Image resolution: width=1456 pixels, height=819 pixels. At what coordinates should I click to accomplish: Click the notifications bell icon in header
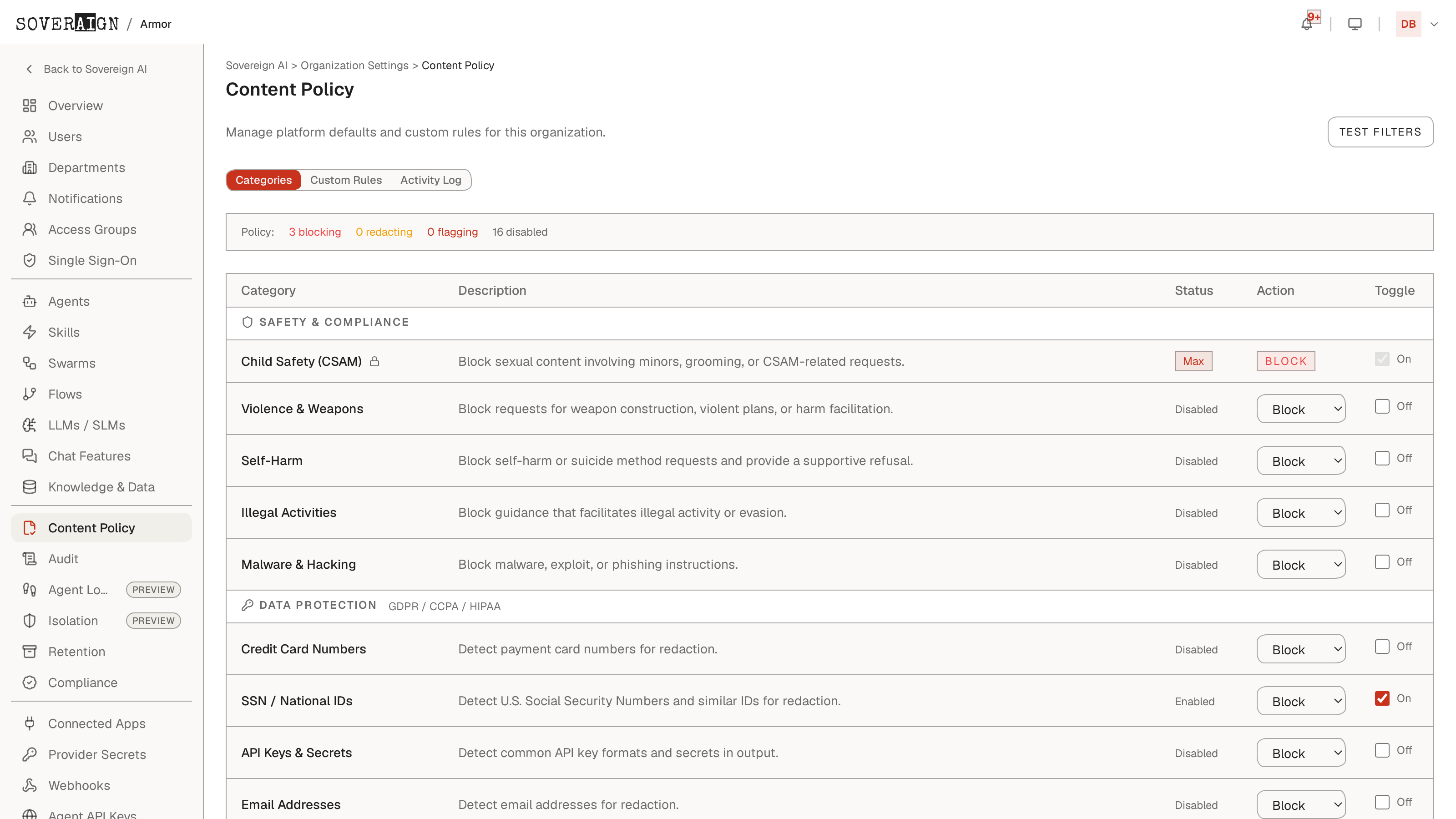pyautogui.click(x=1306, y=24)
